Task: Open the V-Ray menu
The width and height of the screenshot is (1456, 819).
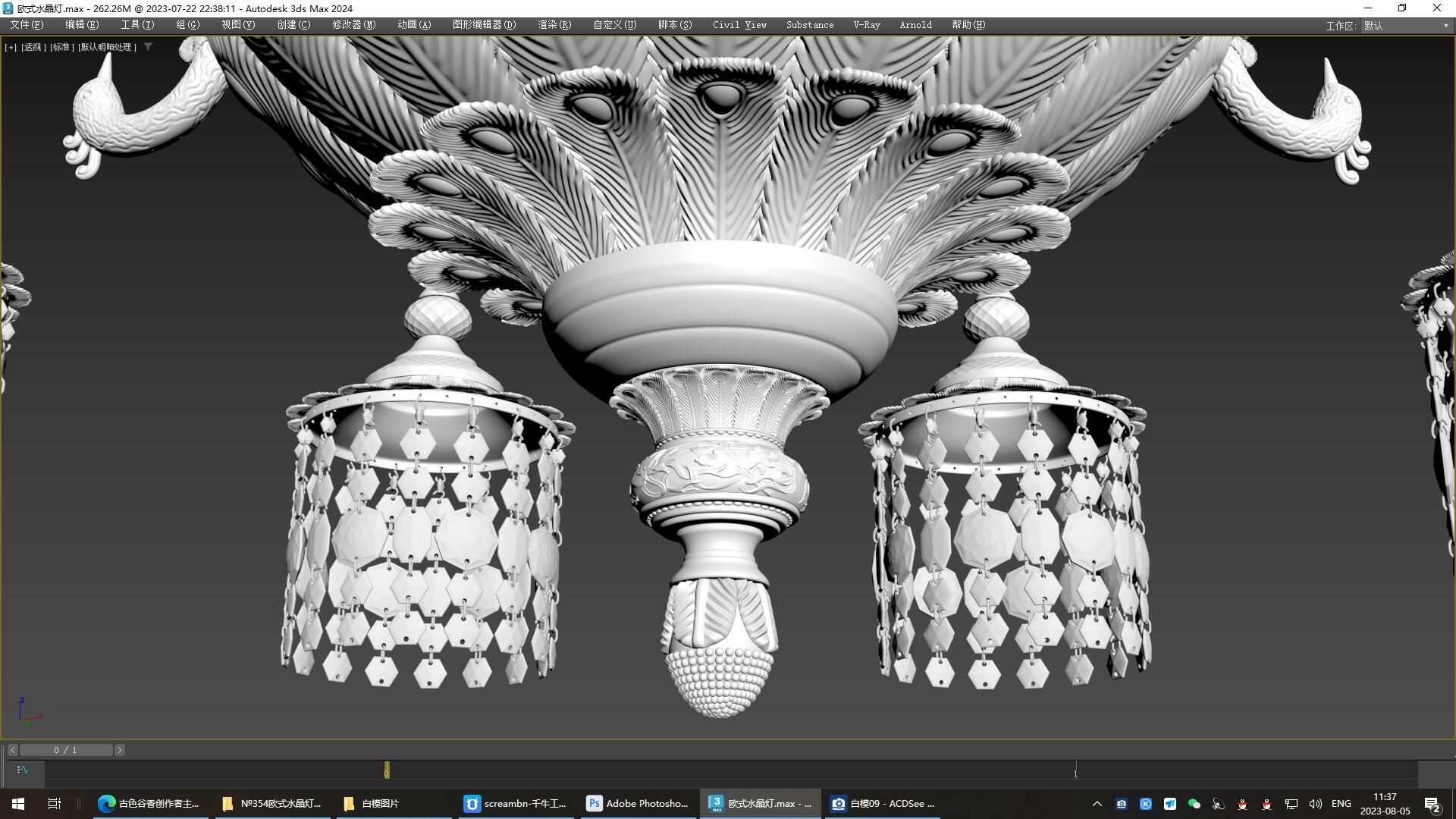Action: (x=865, y=24)
